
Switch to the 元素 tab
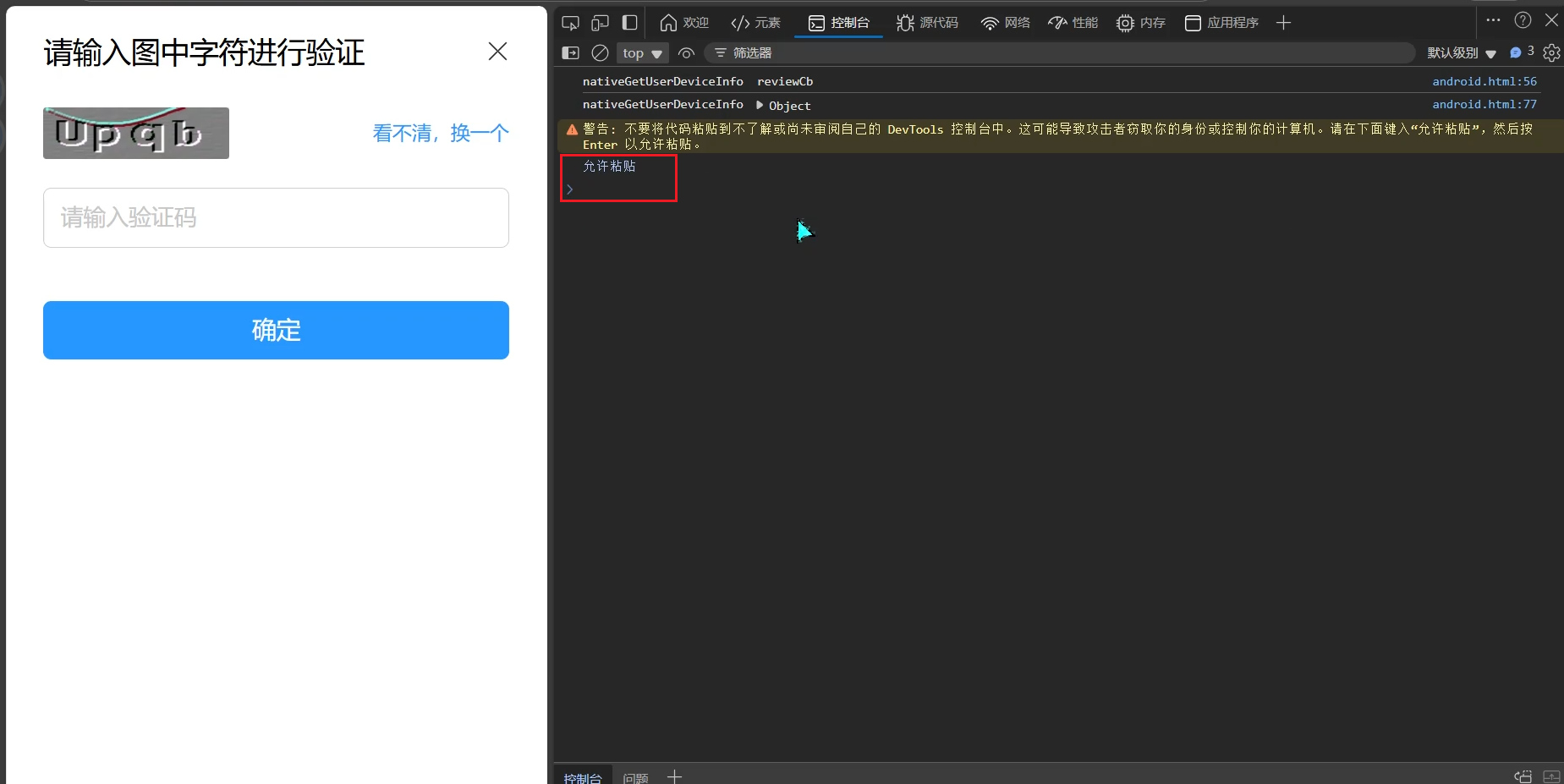755,23
